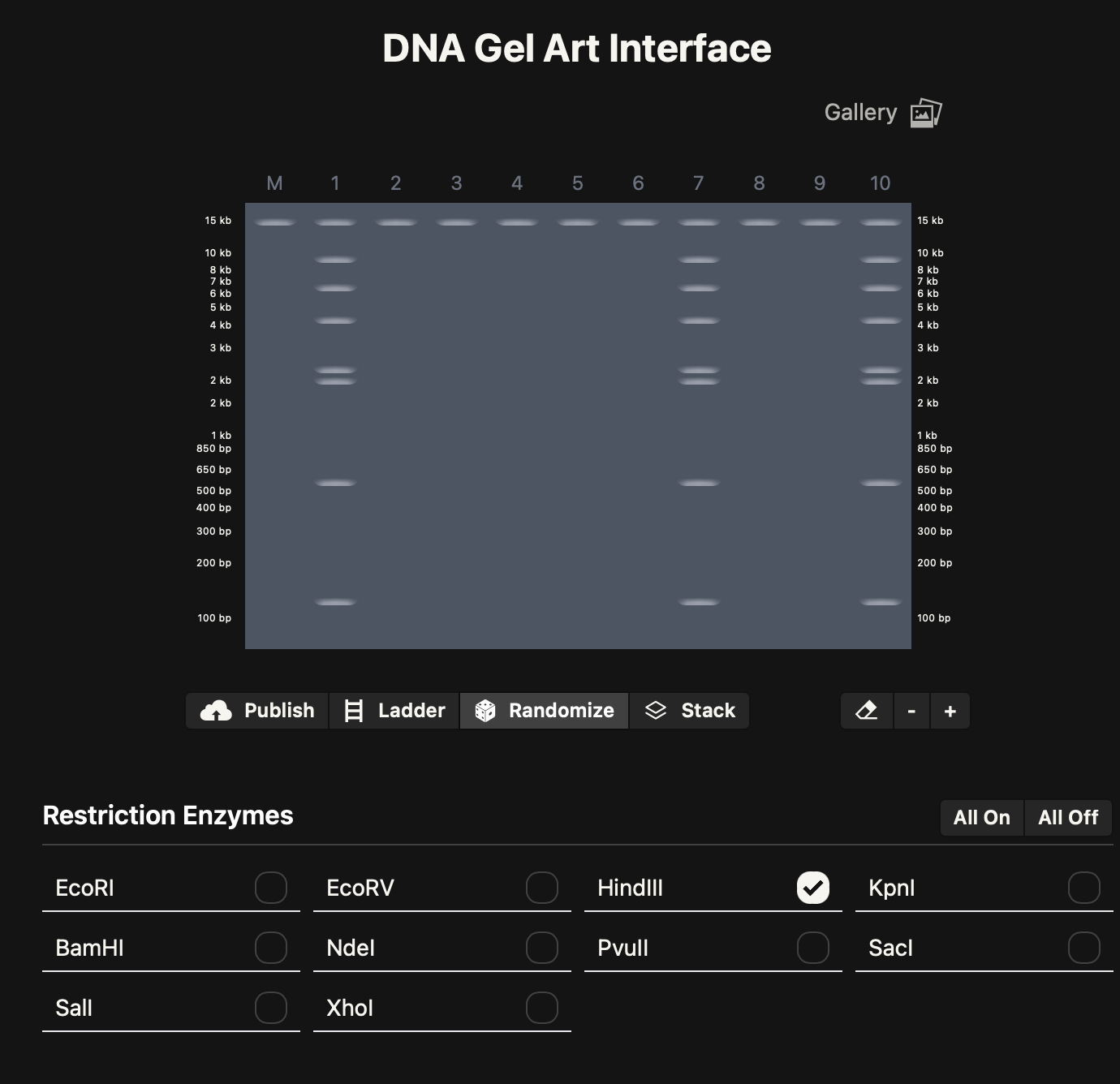Viewport: 1120px width, 1084px height.
Task: Uncheck the HindIII enzyme checkbox
Action: click(x=813, y=888)
